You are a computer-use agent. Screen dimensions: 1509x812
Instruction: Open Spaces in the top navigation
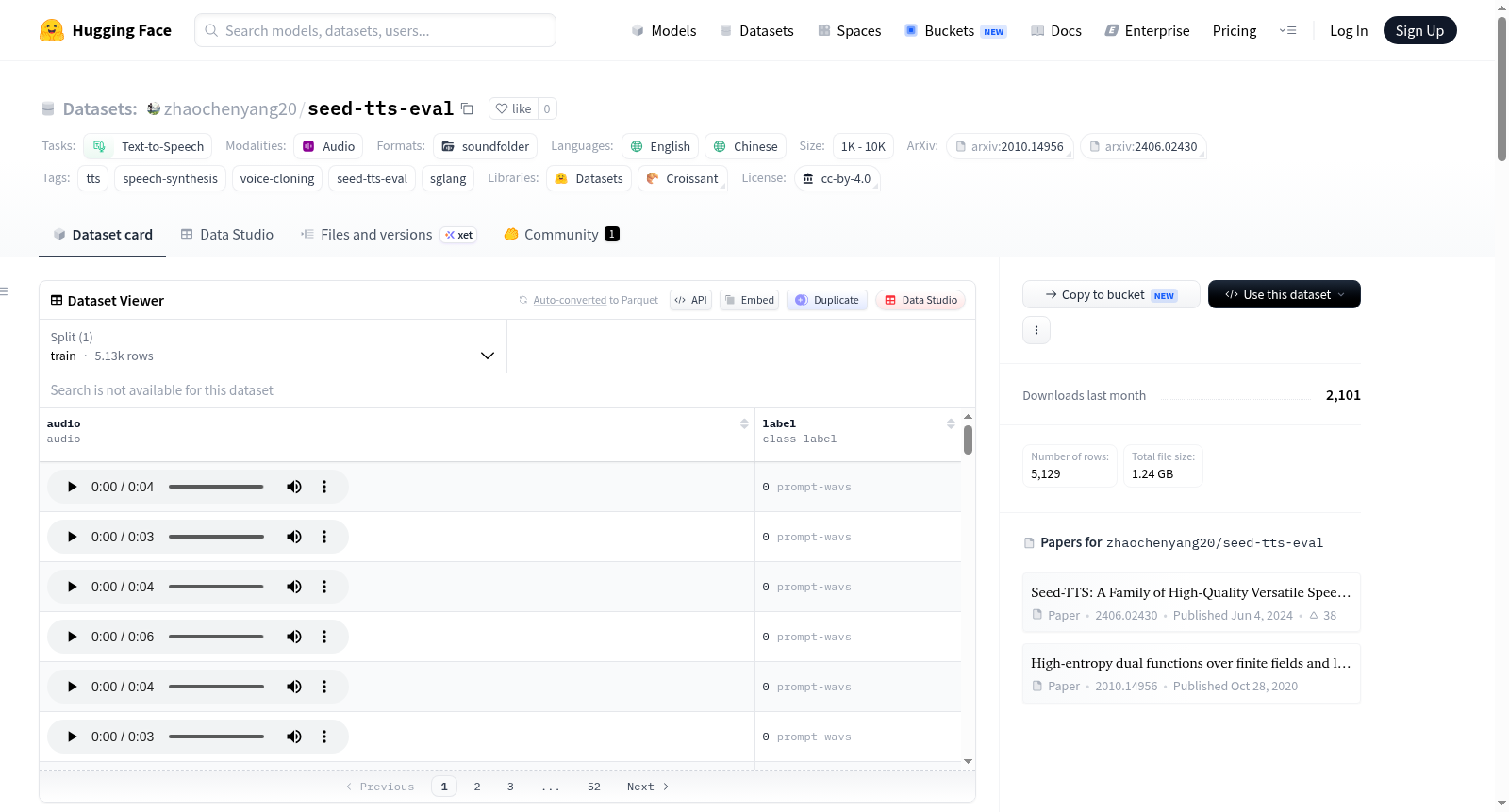pyautogui.click(x=849, y=30)
